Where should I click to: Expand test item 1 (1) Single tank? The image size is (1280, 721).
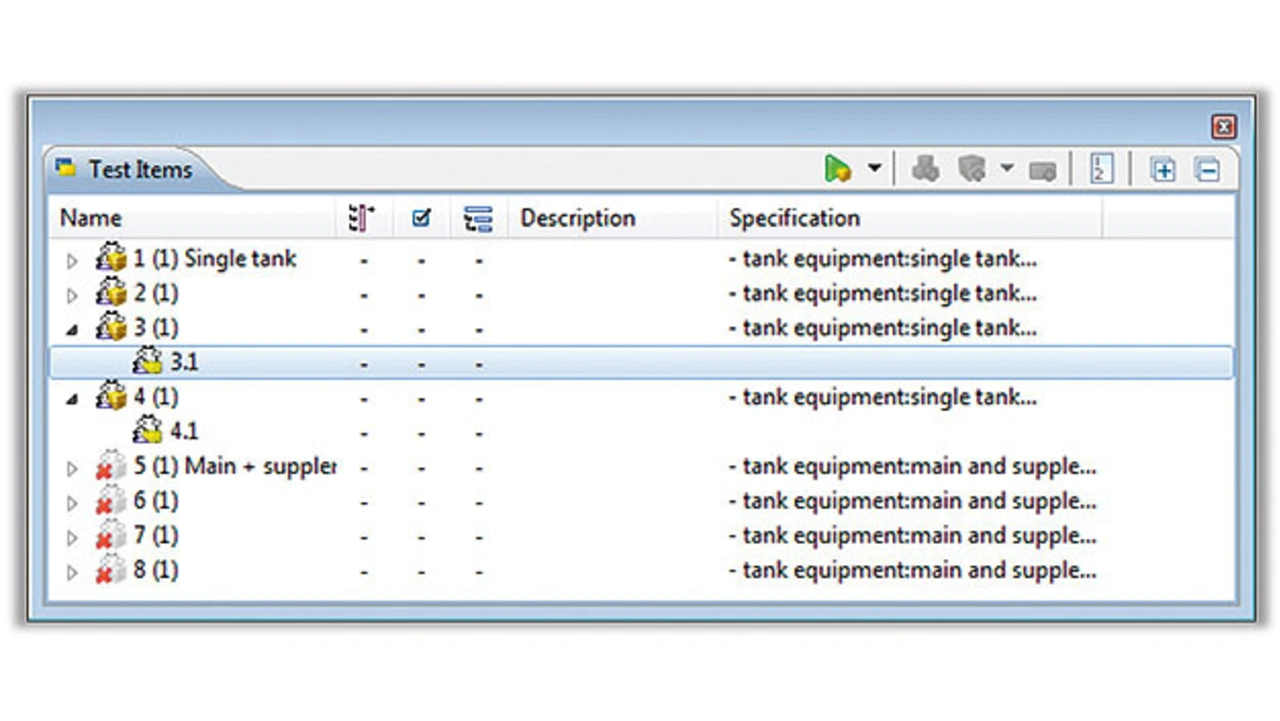point(72,261)
